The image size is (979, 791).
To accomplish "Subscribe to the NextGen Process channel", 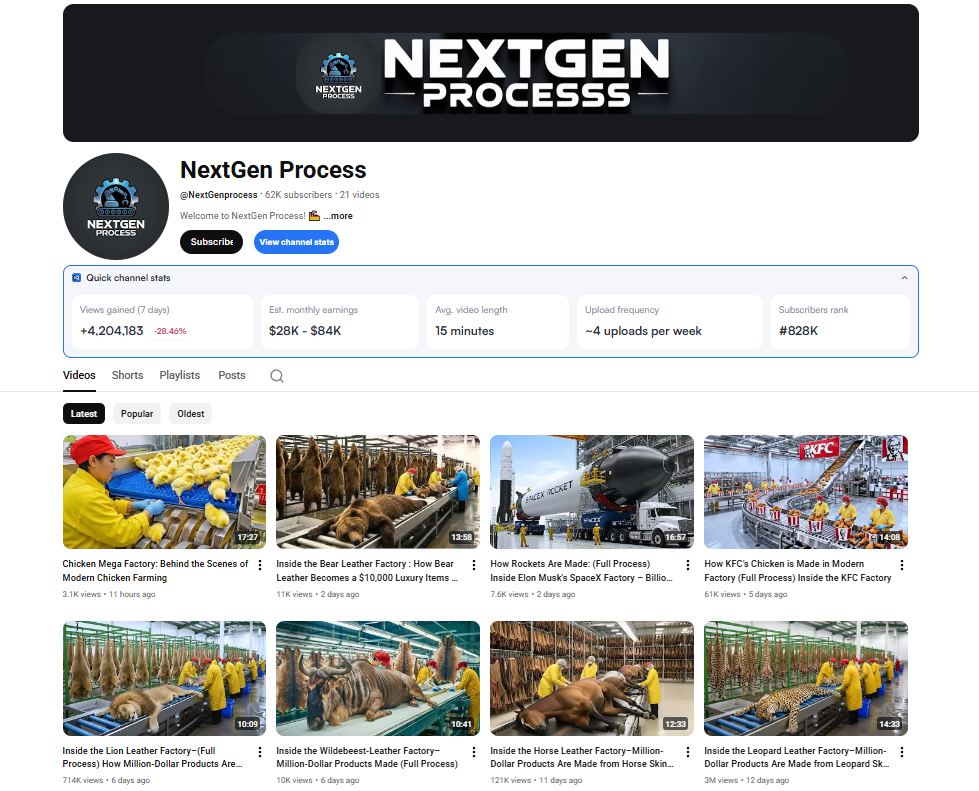I will [x=212, y=242].
